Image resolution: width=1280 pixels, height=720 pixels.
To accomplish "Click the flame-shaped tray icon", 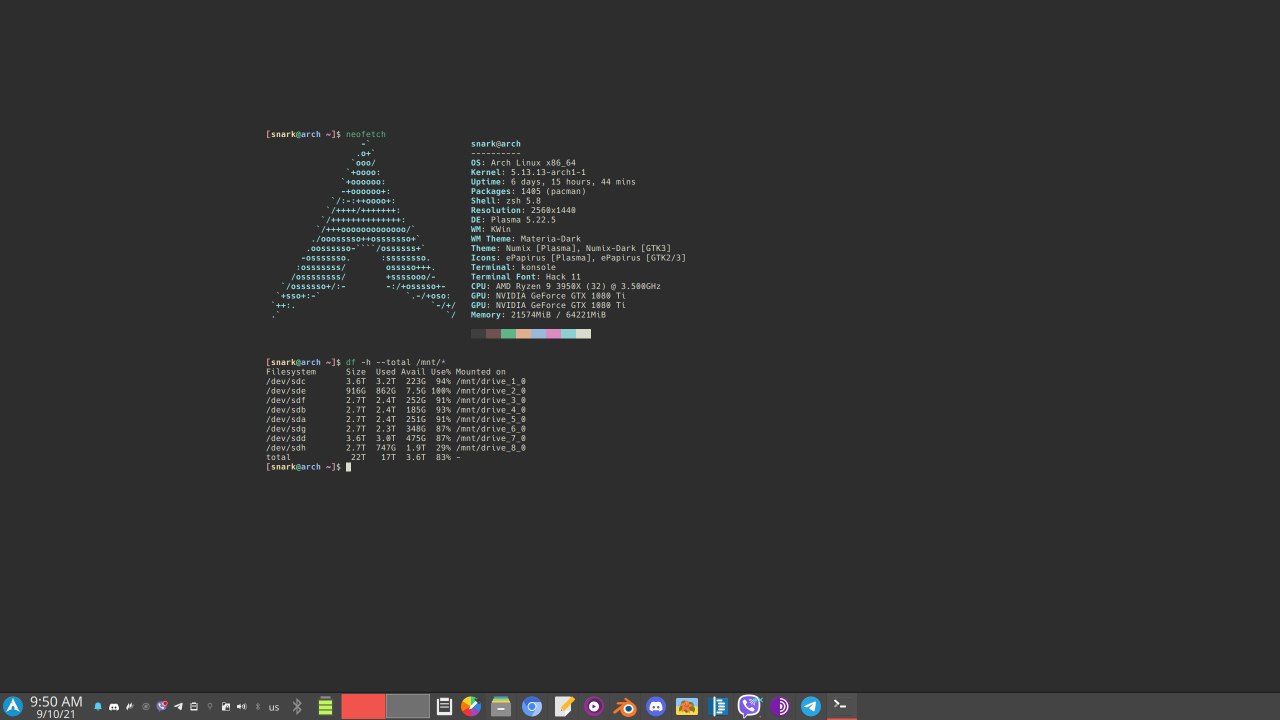I will [130, 707].
